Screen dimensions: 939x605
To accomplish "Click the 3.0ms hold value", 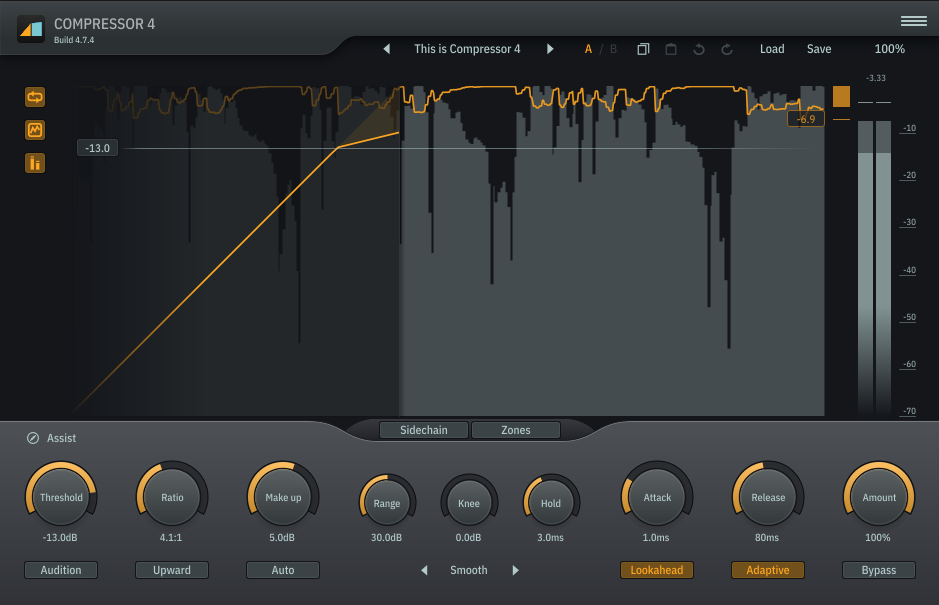I will (550, 537).
